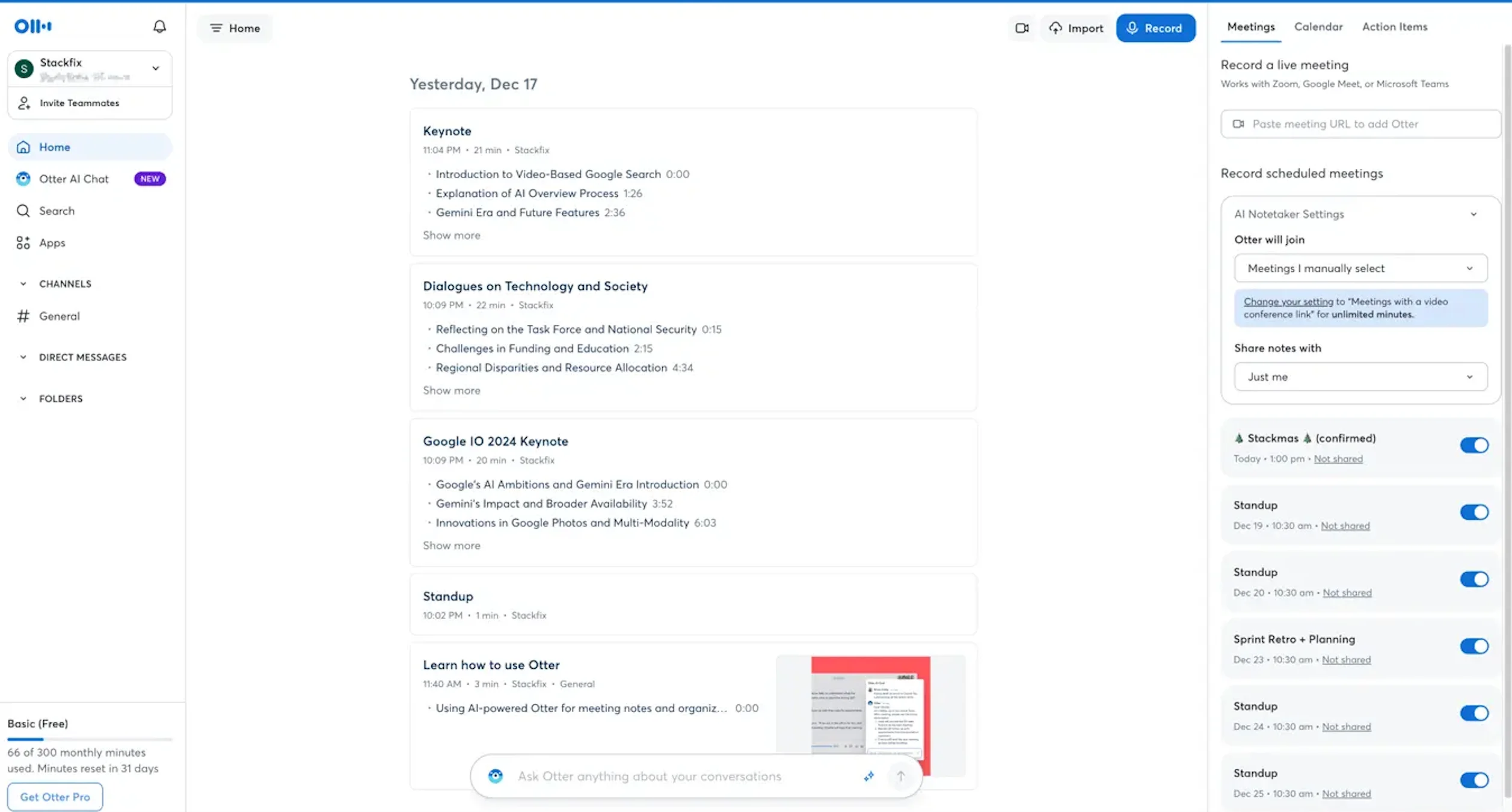1512x812 pixels.
Task: Toggle the Dec 19 Standup recording switch
Action: [1474, 512]
